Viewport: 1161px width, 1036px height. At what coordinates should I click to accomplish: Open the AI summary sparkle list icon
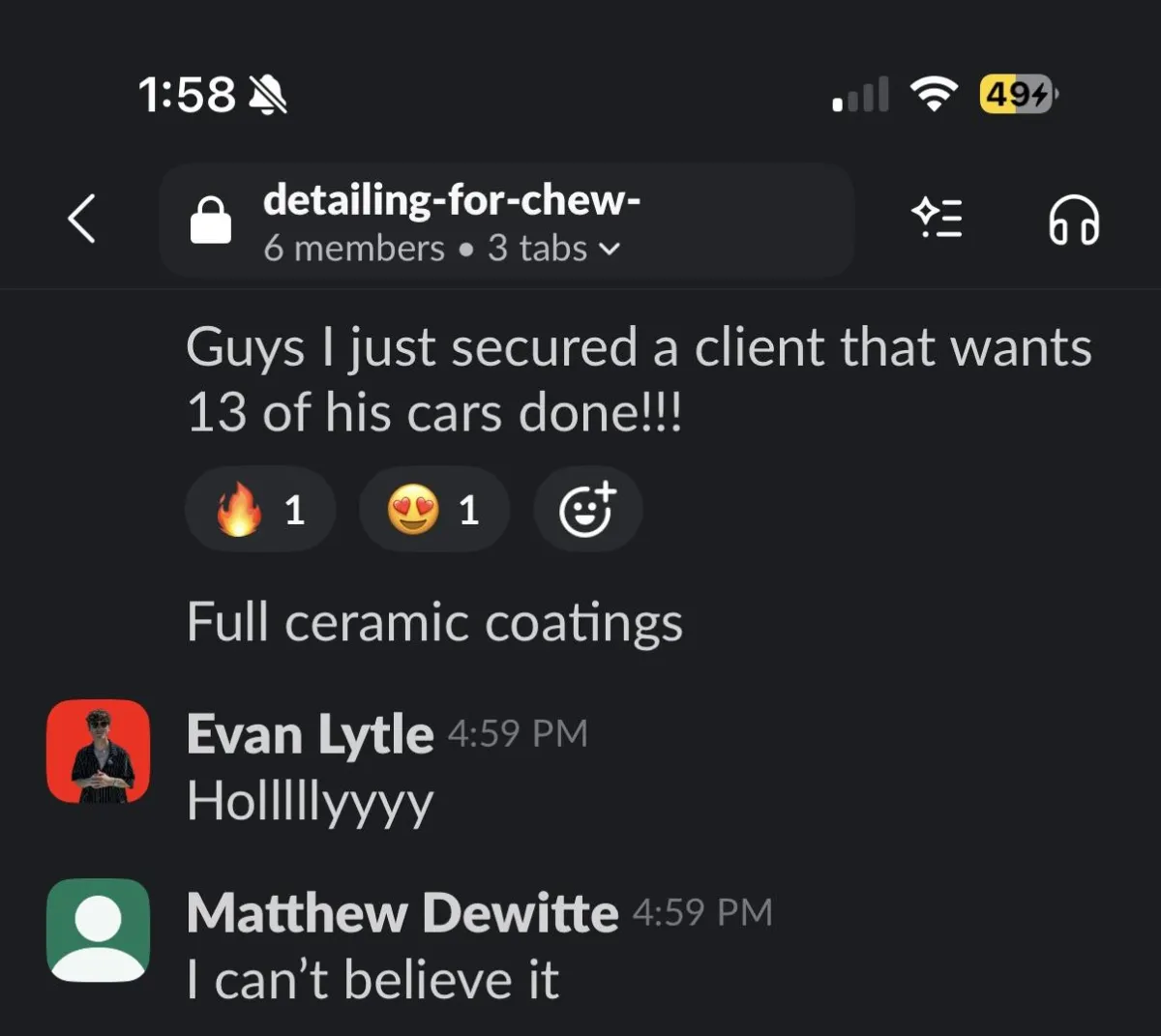click(938, 219)
